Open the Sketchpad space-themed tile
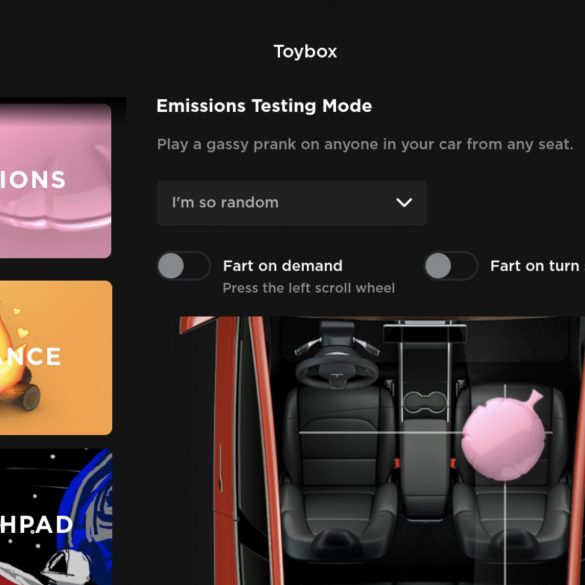 56,517
